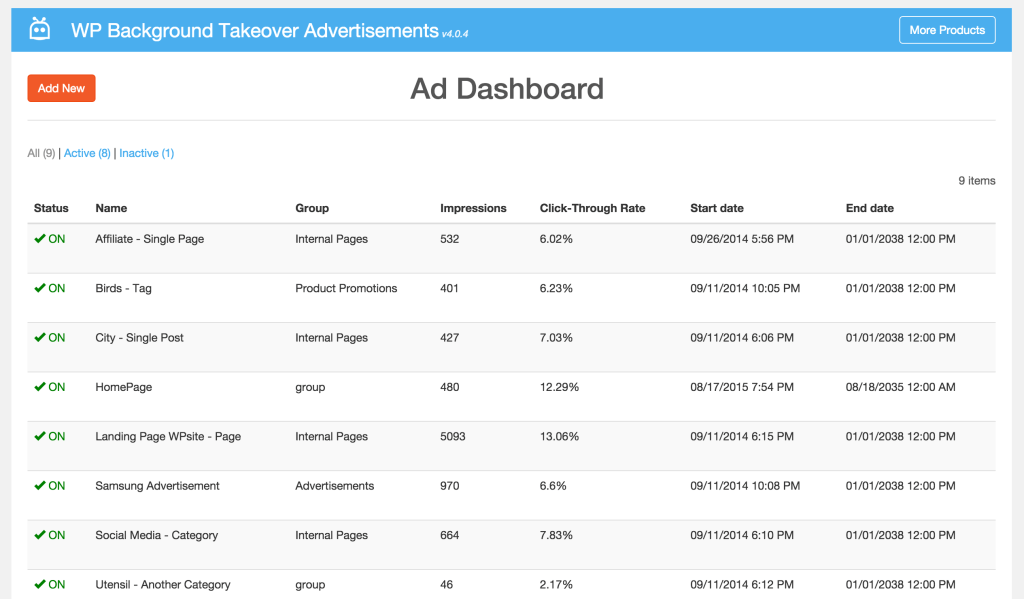Sort ads by the Name column
Viewport: 1024px width, 599px height.
[x=111, y=207]
